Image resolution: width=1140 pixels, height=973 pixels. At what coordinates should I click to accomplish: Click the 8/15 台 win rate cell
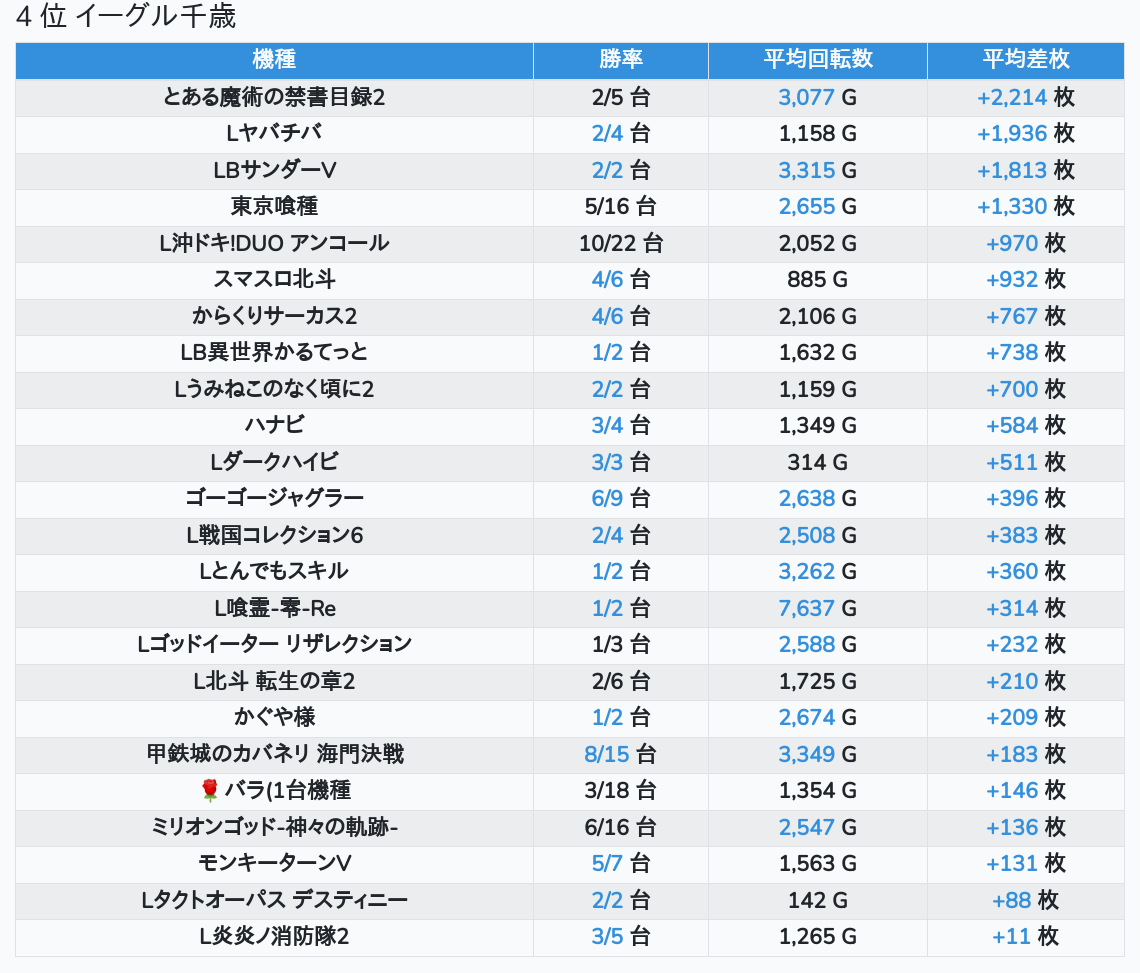coord(620,754)
